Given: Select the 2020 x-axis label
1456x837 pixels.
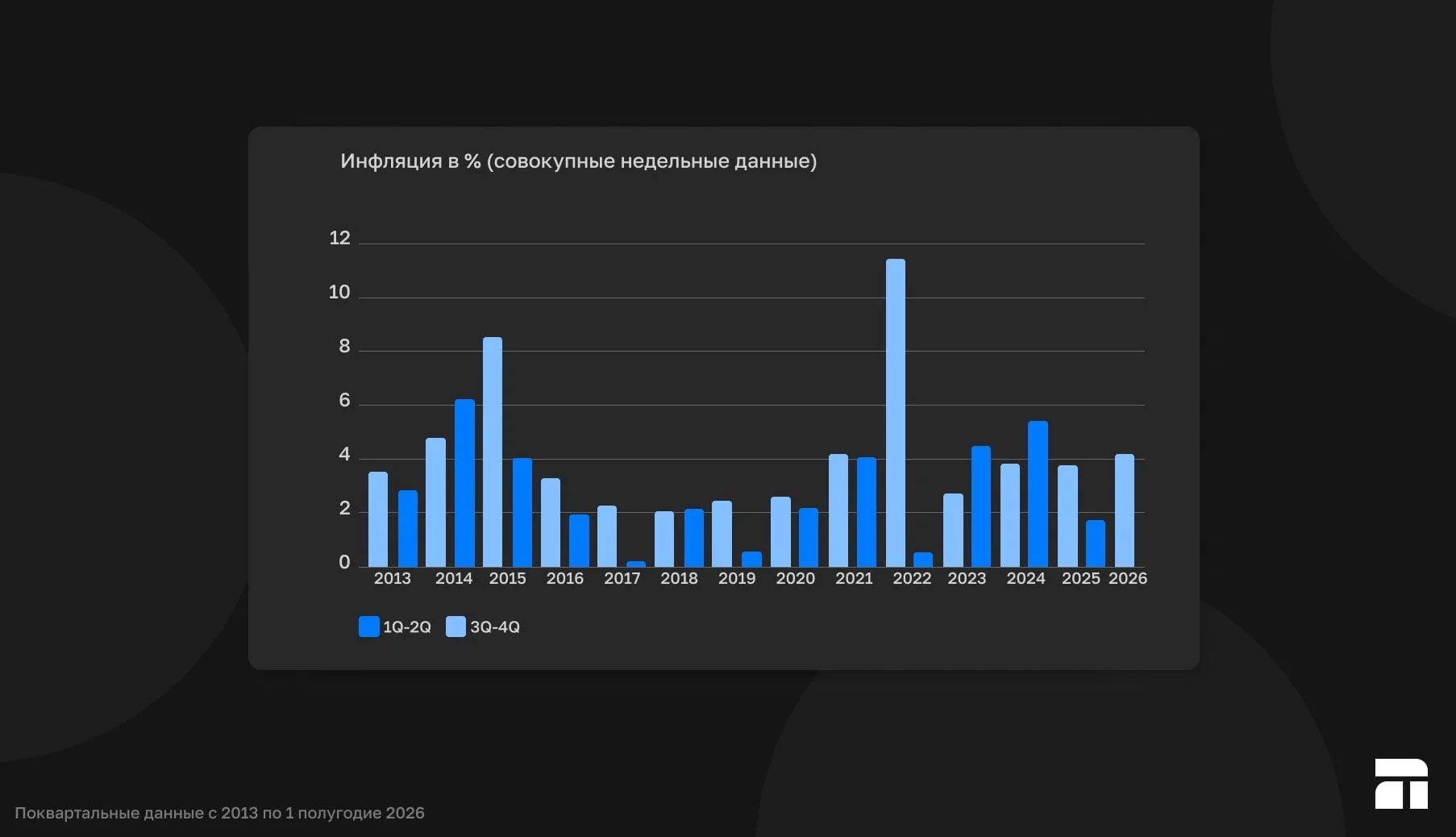Looking at the screenshot, I should coord(796,578).
